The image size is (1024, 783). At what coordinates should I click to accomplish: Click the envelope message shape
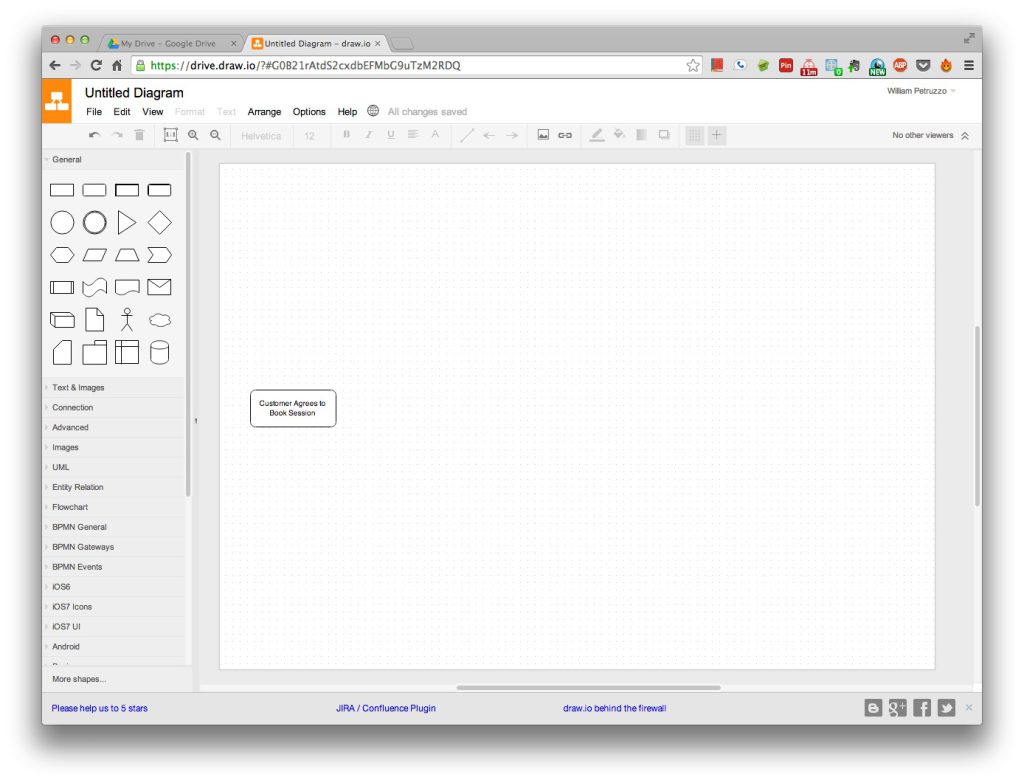(159, 288)
